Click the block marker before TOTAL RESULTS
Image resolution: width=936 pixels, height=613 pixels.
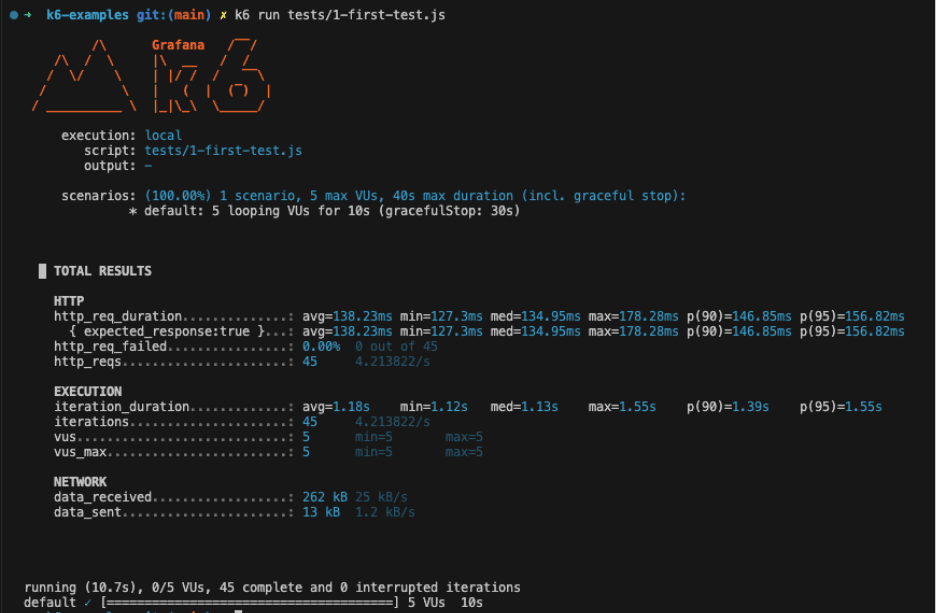pos(42,271)
